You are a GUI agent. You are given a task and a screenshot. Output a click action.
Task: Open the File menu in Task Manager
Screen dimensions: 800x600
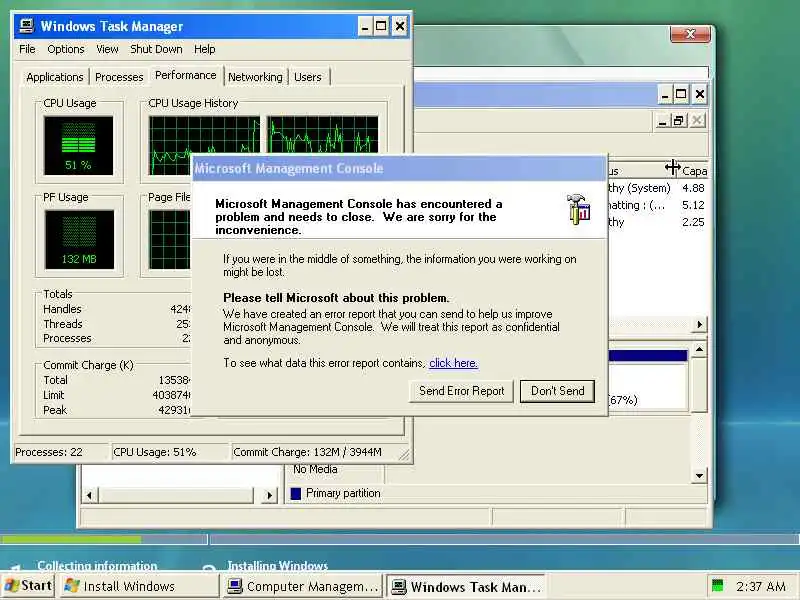point(27,49)
